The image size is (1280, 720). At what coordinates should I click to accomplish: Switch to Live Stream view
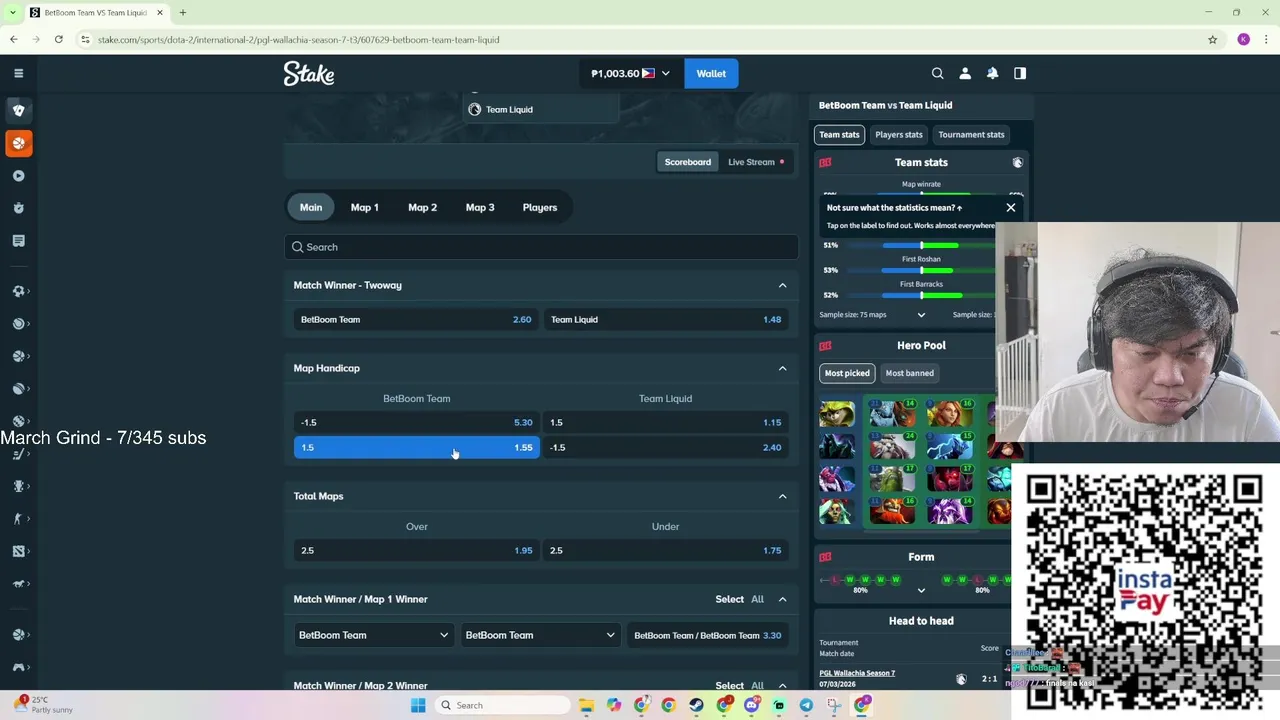pos(756,162)
